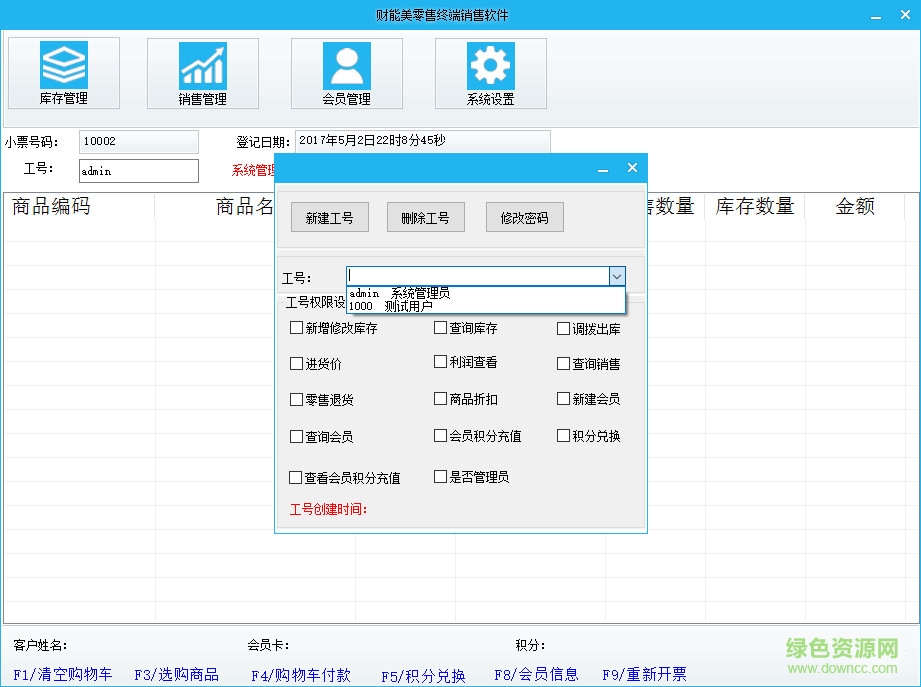This screenshot has width=921, height=687.
Task: Click the 小票号码 input field
Action: (x=138, y=142)
